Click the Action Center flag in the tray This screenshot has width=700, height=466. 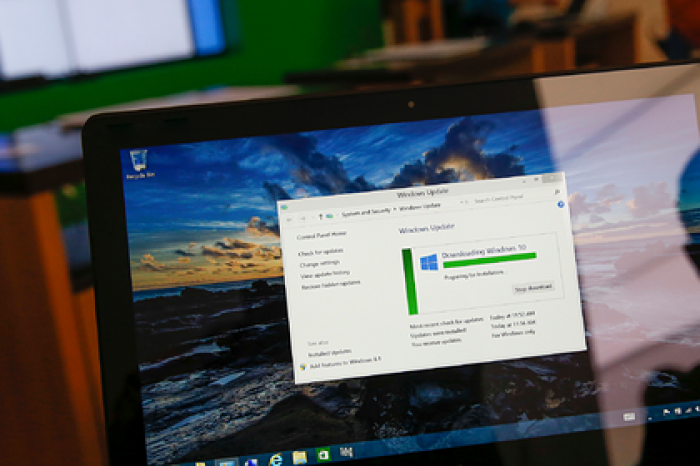[666, 412]
